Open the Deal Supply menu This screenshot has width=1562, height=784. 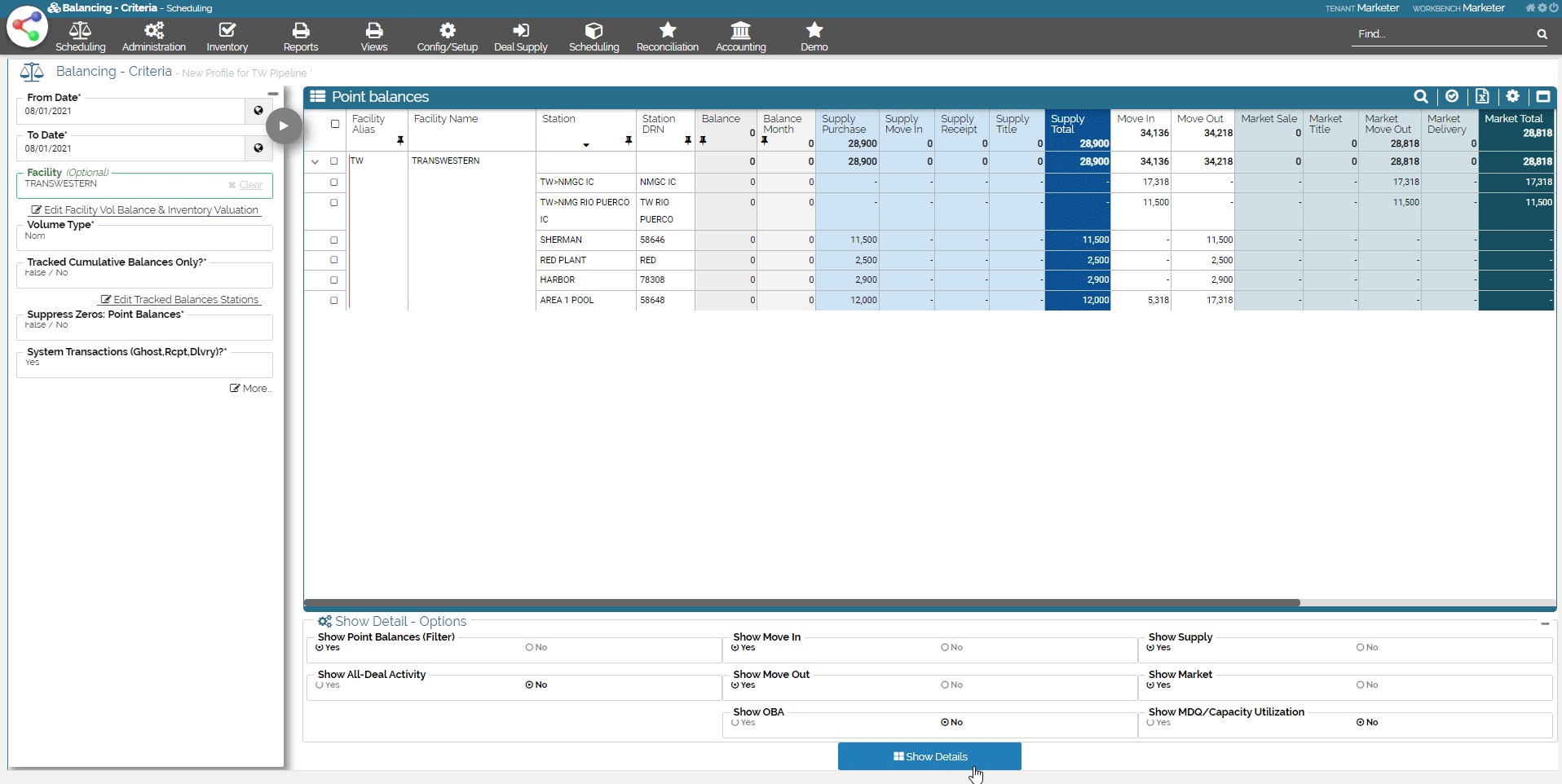(520, 37)
